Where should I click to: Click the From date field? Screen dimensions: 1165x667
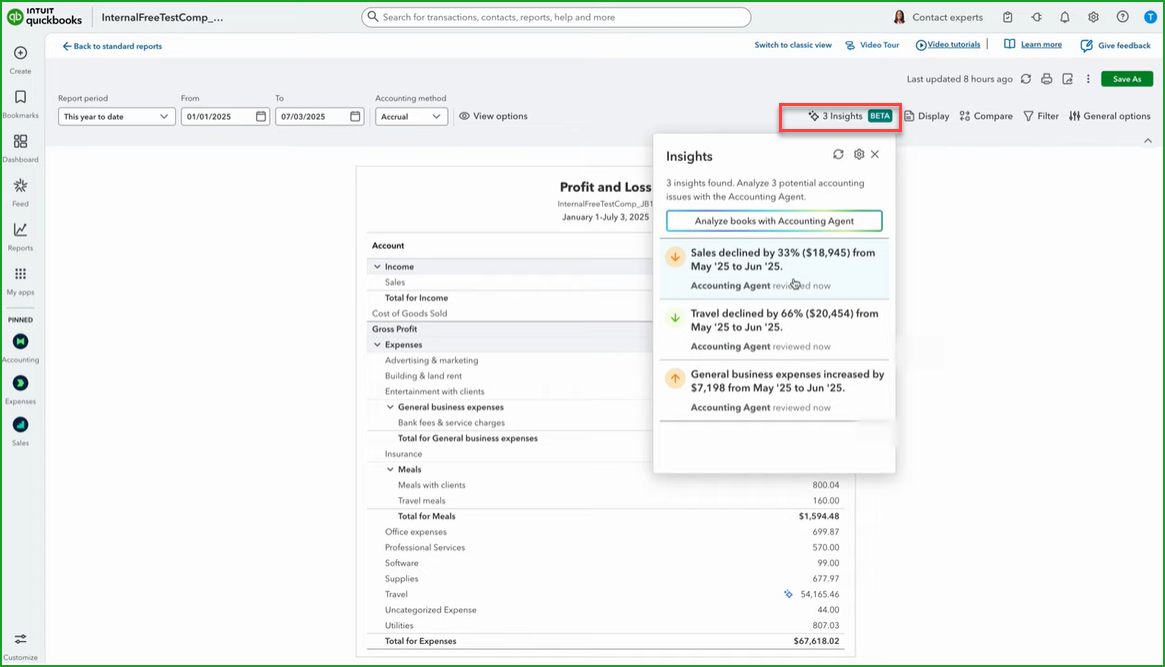pyautogui.click(x=225, y=117)
